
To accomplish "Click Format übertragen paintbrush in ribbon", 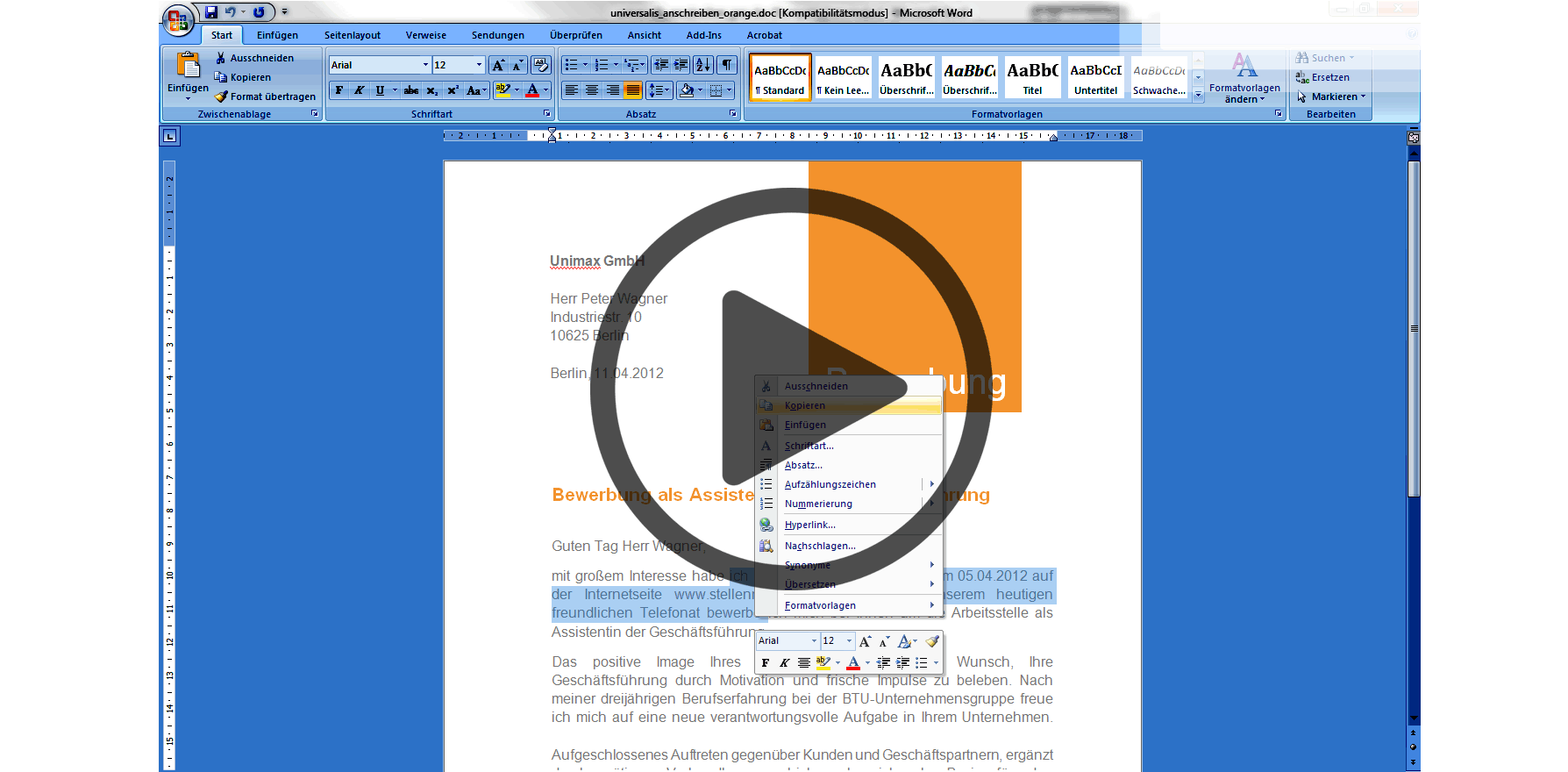I will pos(265,96).
